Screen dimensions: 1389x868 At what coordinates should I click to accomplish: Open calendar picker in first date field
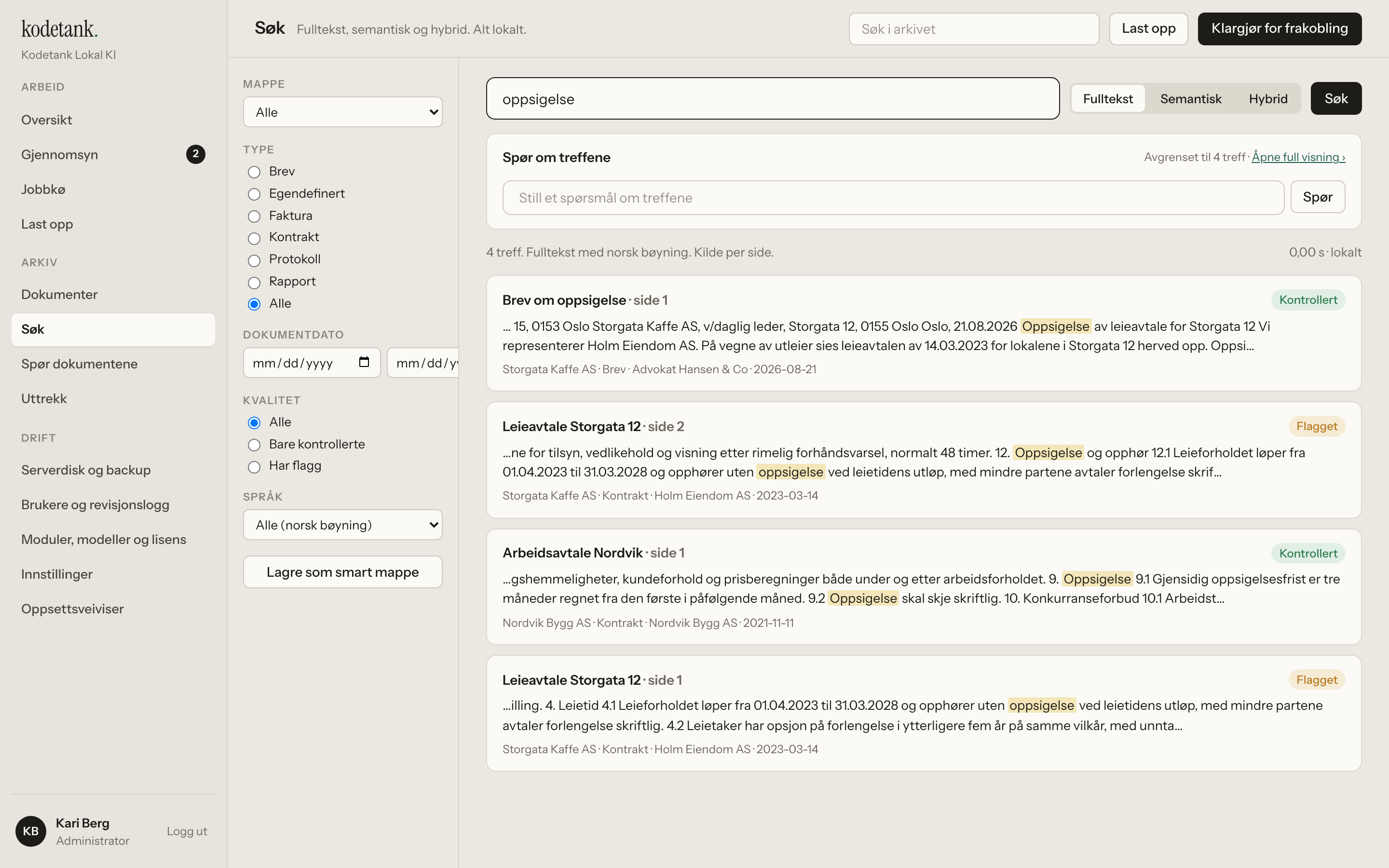tap(364, 362)
